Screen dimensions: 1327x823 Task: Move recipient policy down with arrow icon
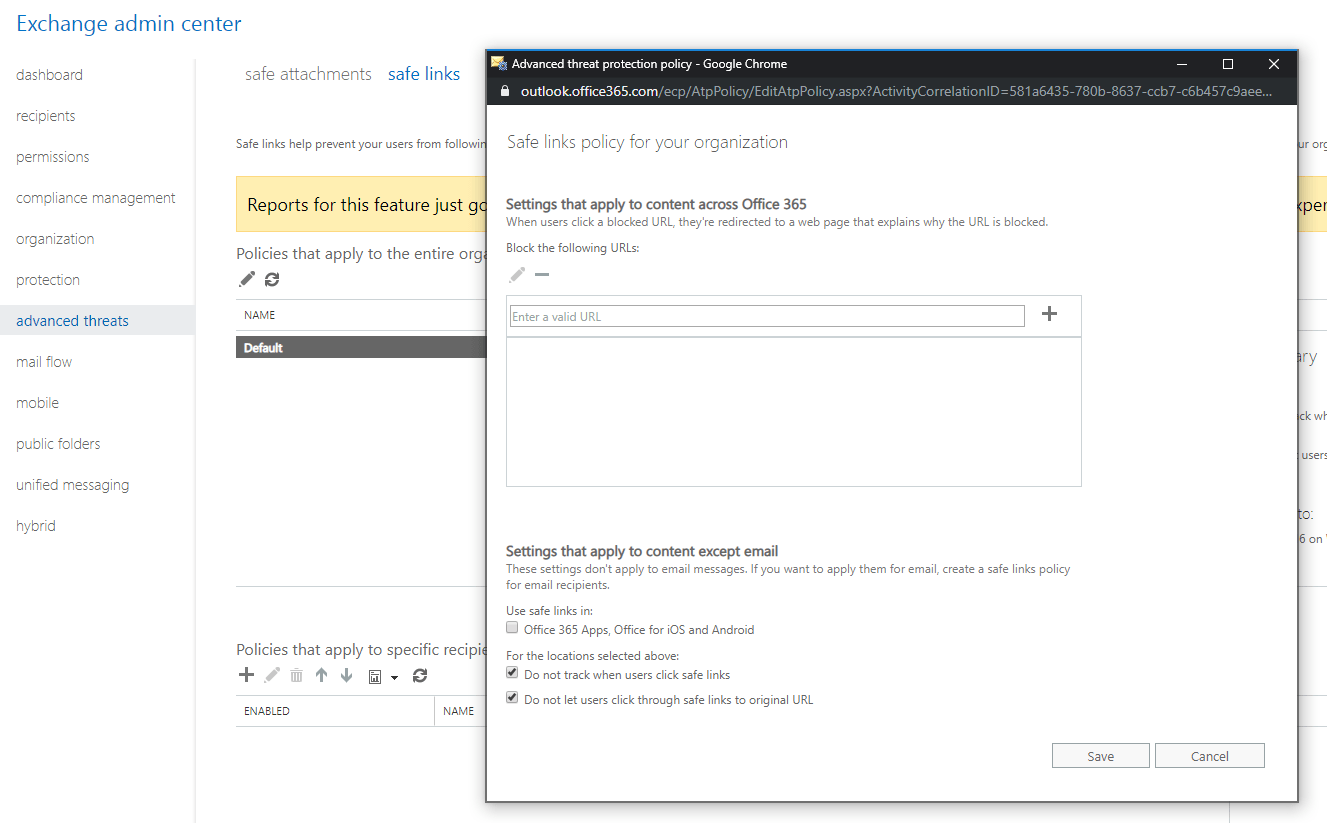[346, 675]
